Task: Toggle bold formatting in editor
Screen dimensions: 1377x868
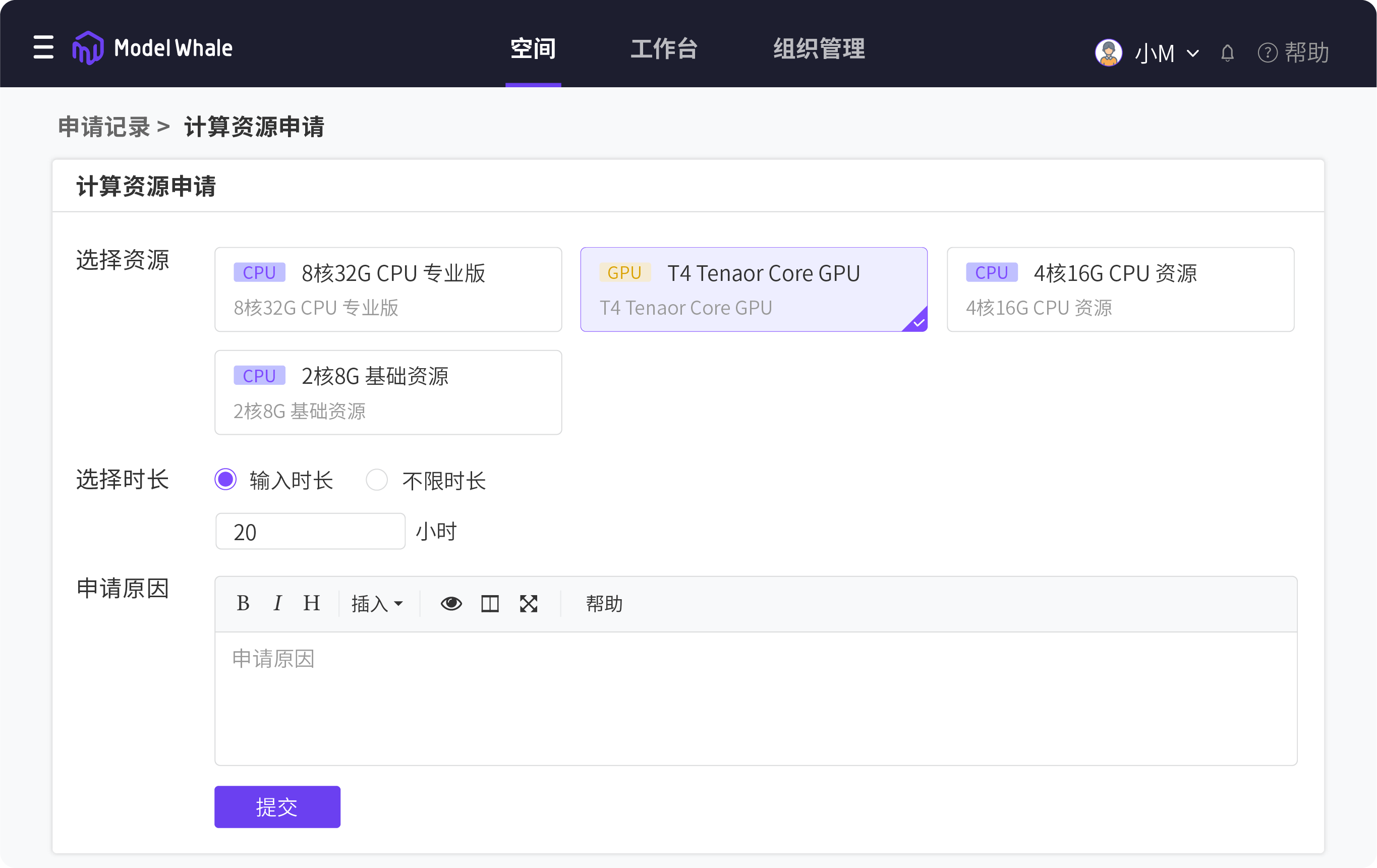Action: click(x=243, y=603)
